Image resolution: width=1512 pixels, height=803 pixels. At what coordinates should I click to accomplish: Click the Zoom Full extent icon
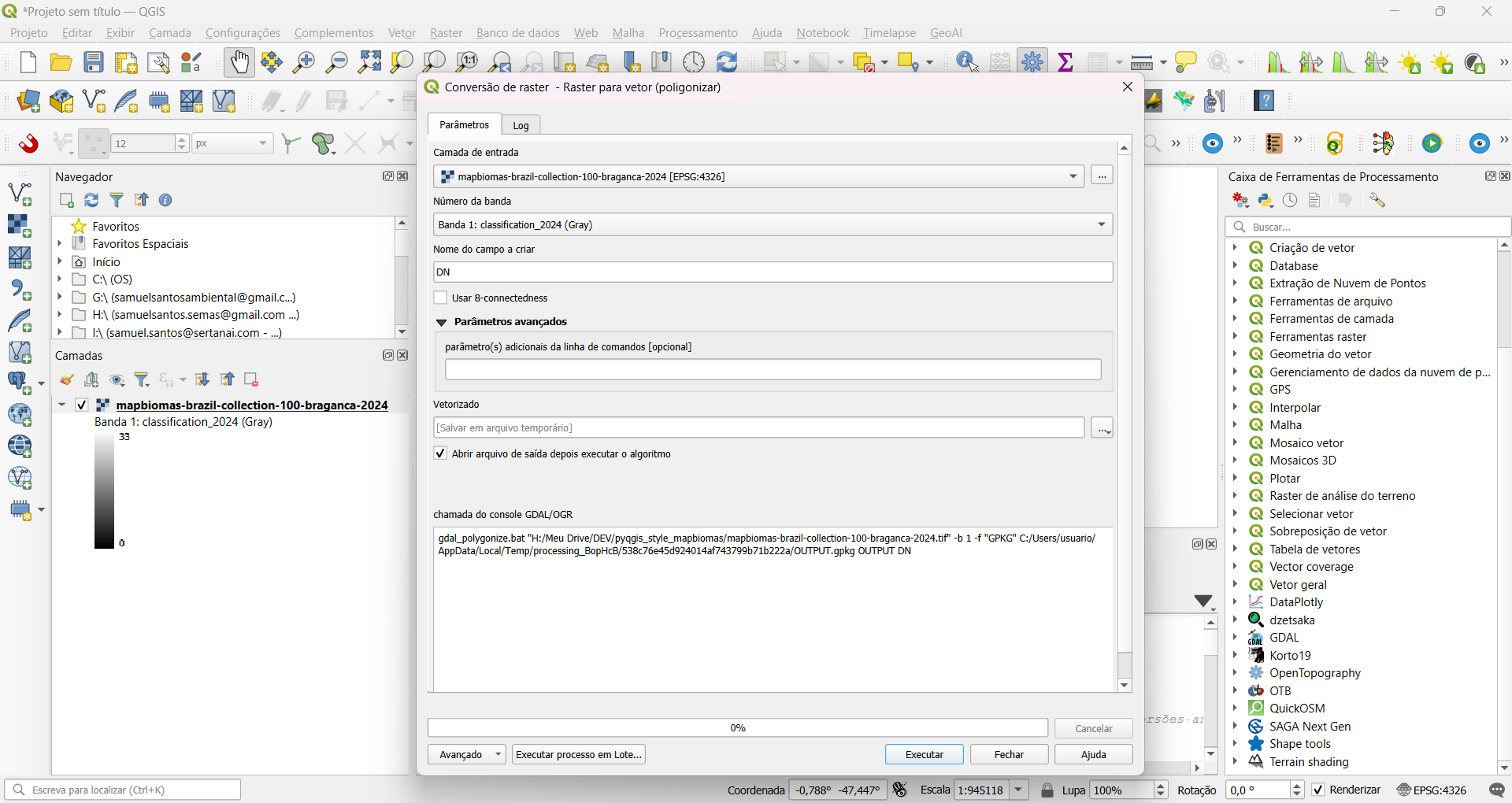(x=369, y=62)
